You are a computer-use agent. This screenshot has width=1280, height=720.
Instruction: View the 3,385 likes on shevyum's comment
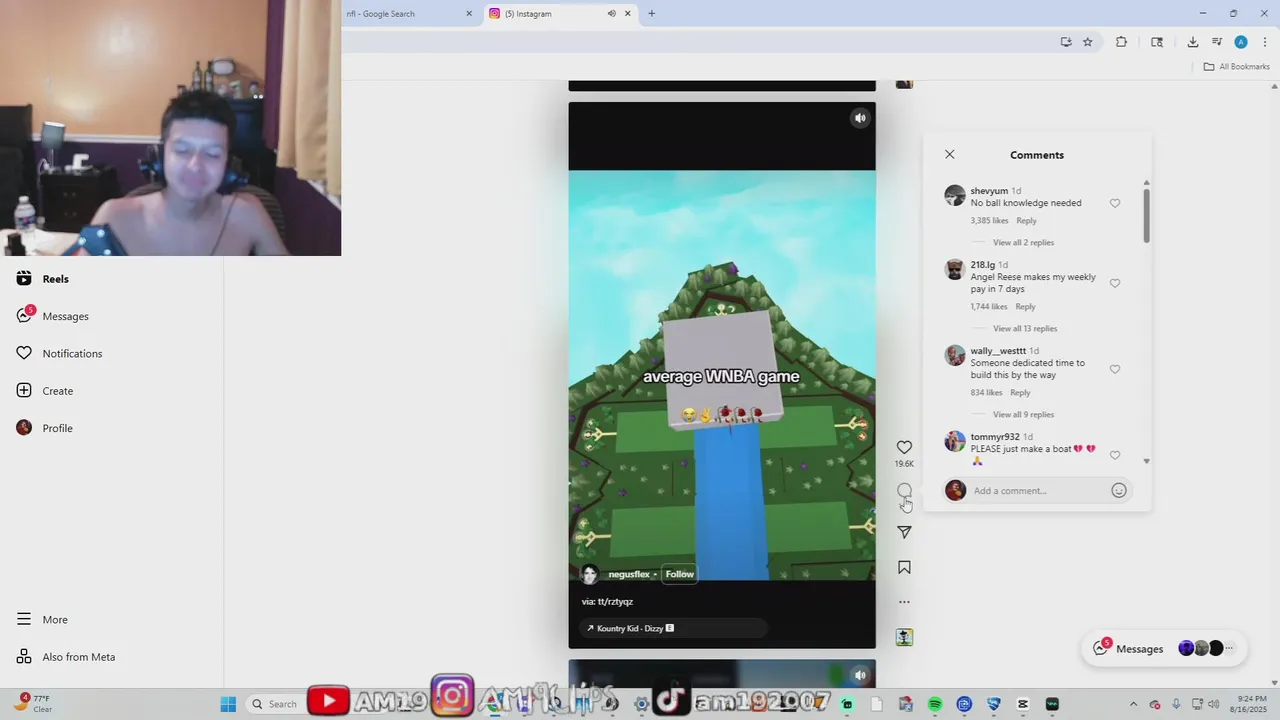(x=989, y=221)
